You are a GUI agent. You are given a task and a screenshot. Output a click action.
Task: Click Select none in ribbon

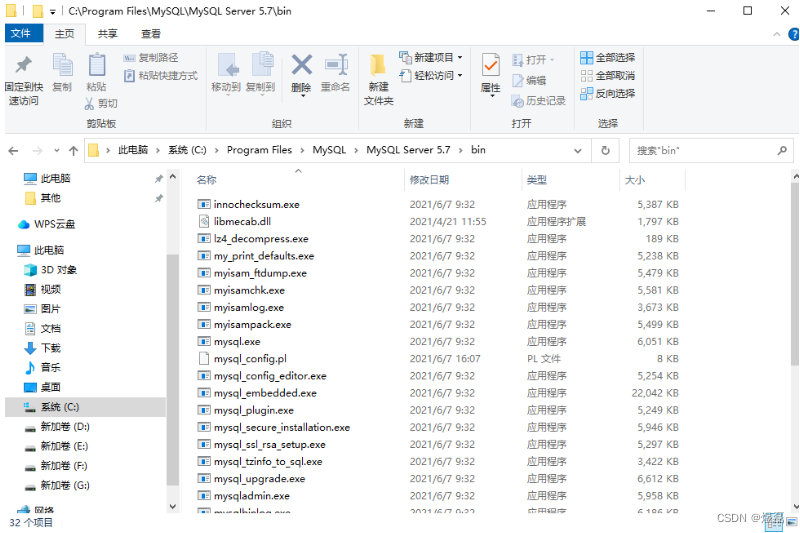[608, 75]
